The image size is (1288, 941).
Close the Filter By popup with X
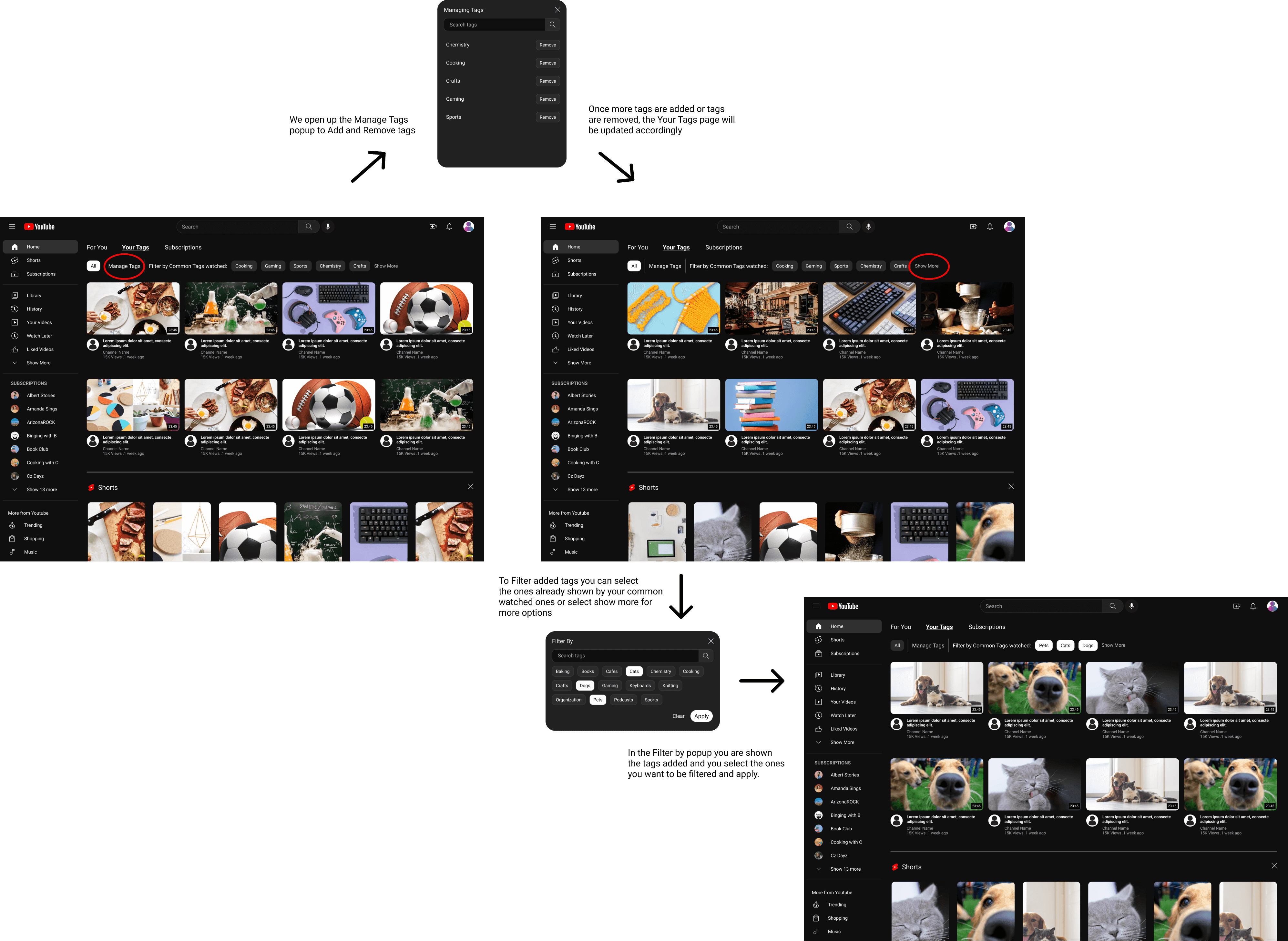(710, 641)
